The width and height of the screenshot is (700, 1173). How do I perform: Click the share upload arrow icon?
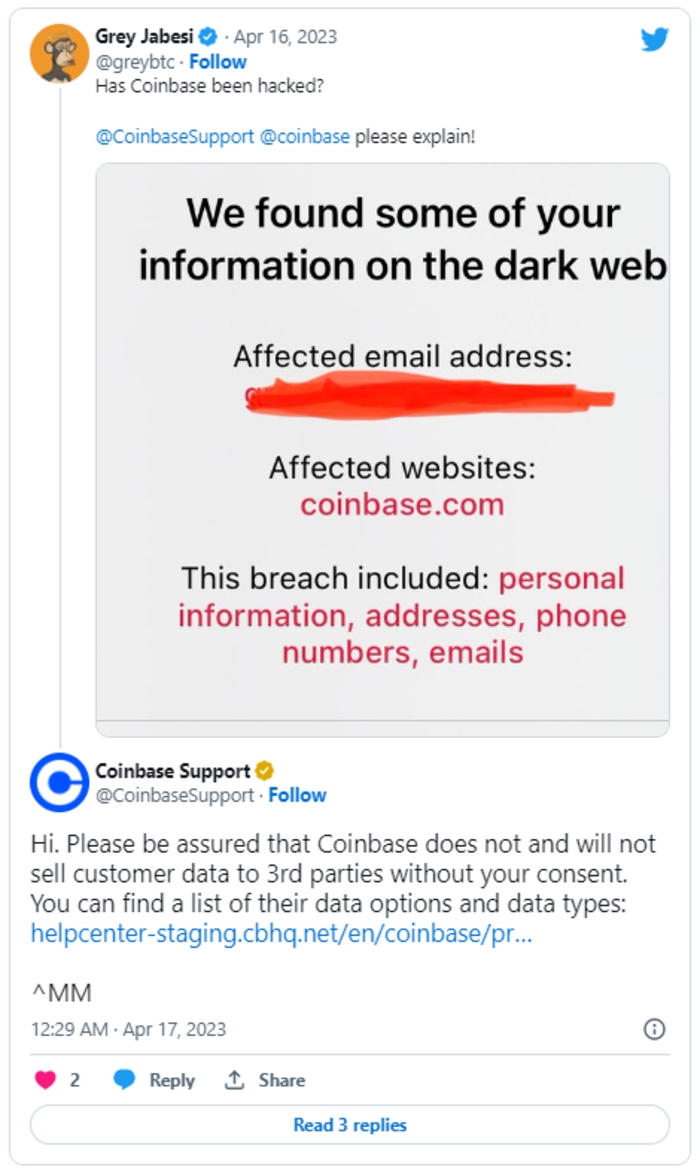click(235, 1079)
